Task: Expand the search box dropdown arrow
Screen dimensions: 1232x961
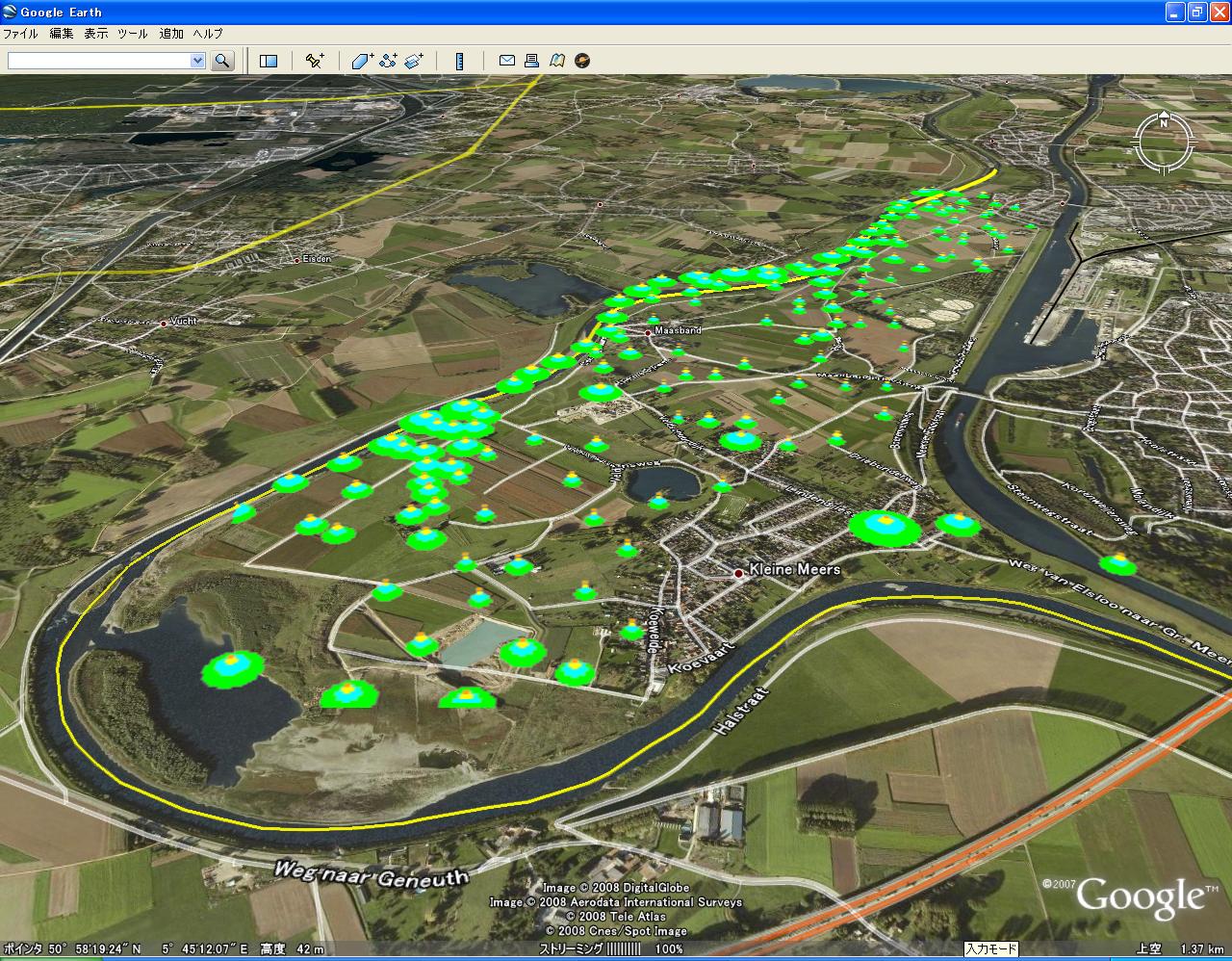Action: click(x=197, y=61)
